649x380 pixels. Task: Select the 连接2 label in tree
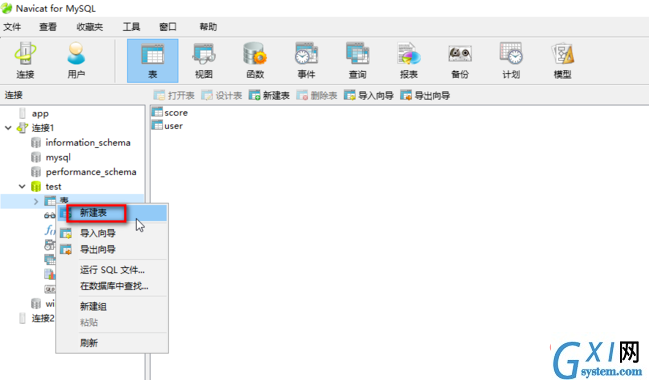(x=43, y=318)
